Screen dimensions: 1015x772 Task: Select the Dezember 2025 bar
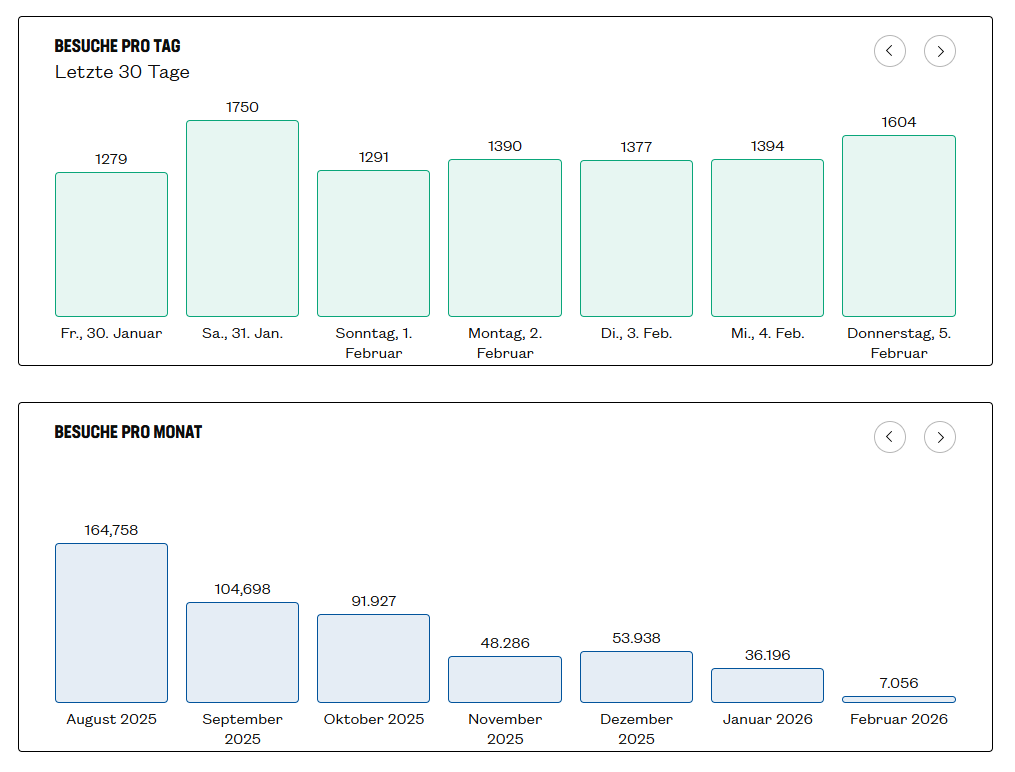[x=636, y=677]
